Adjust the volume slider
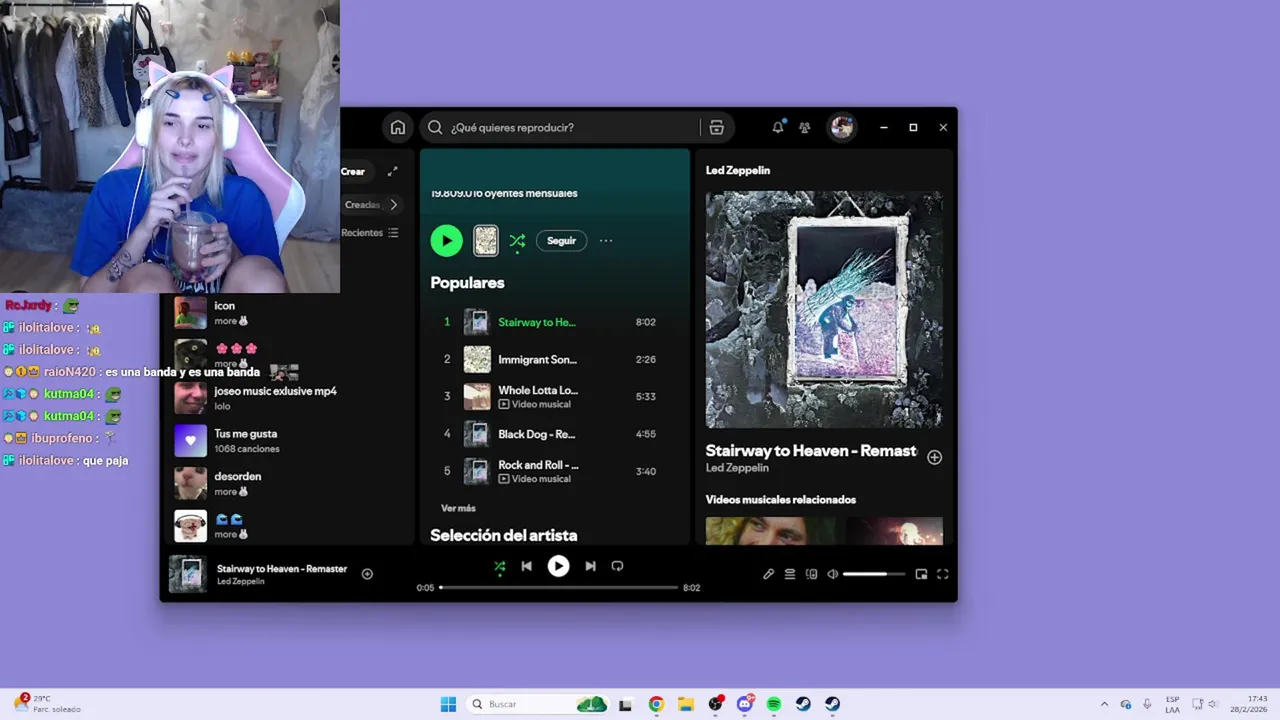 coord(873,574)
